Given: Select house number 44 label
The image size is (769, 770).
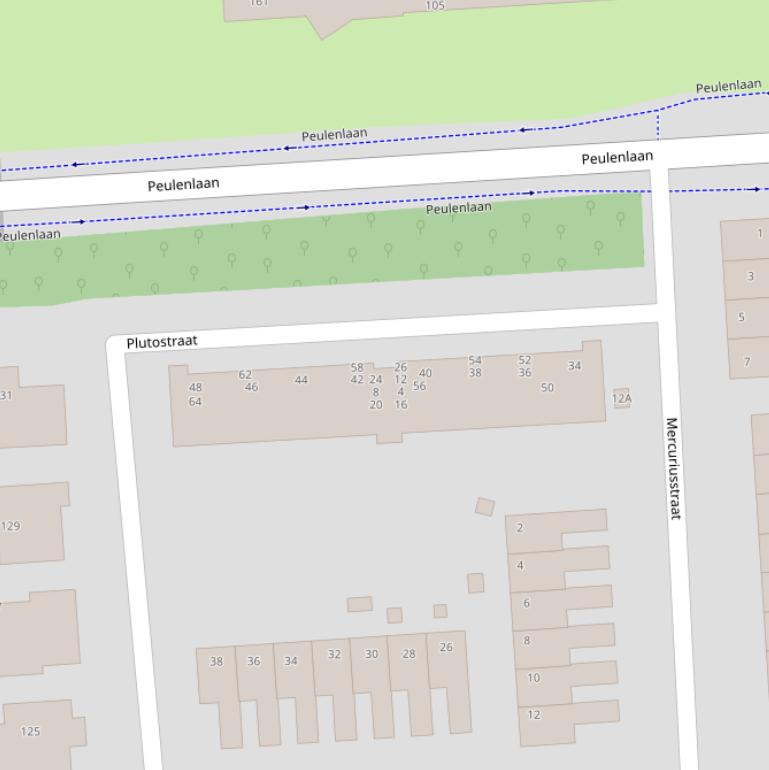Looking at the screenshot, I should click(301, 380).
